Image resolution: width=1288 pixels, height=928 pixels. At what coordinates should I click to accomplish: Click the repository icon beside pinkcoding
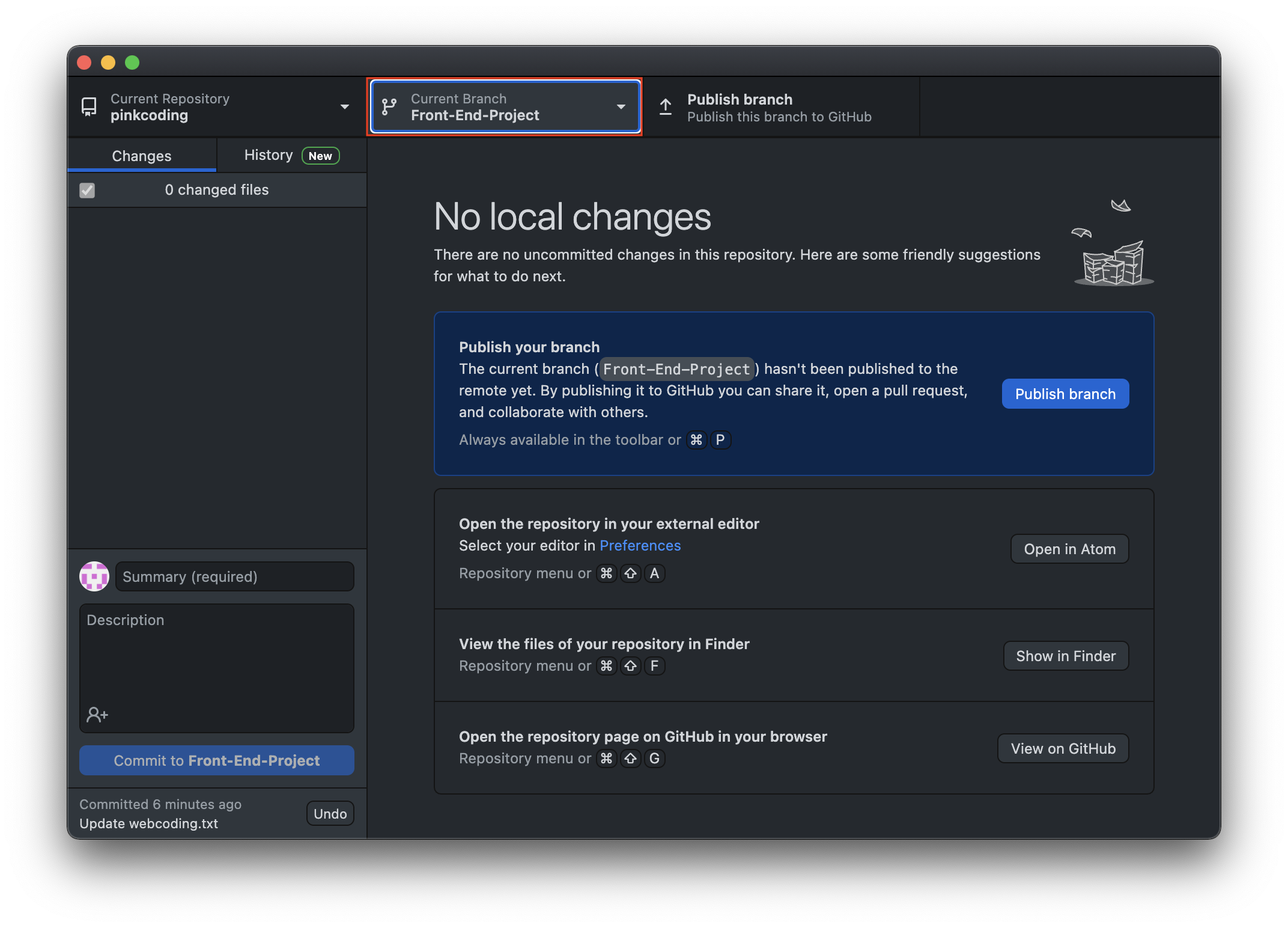89,107
